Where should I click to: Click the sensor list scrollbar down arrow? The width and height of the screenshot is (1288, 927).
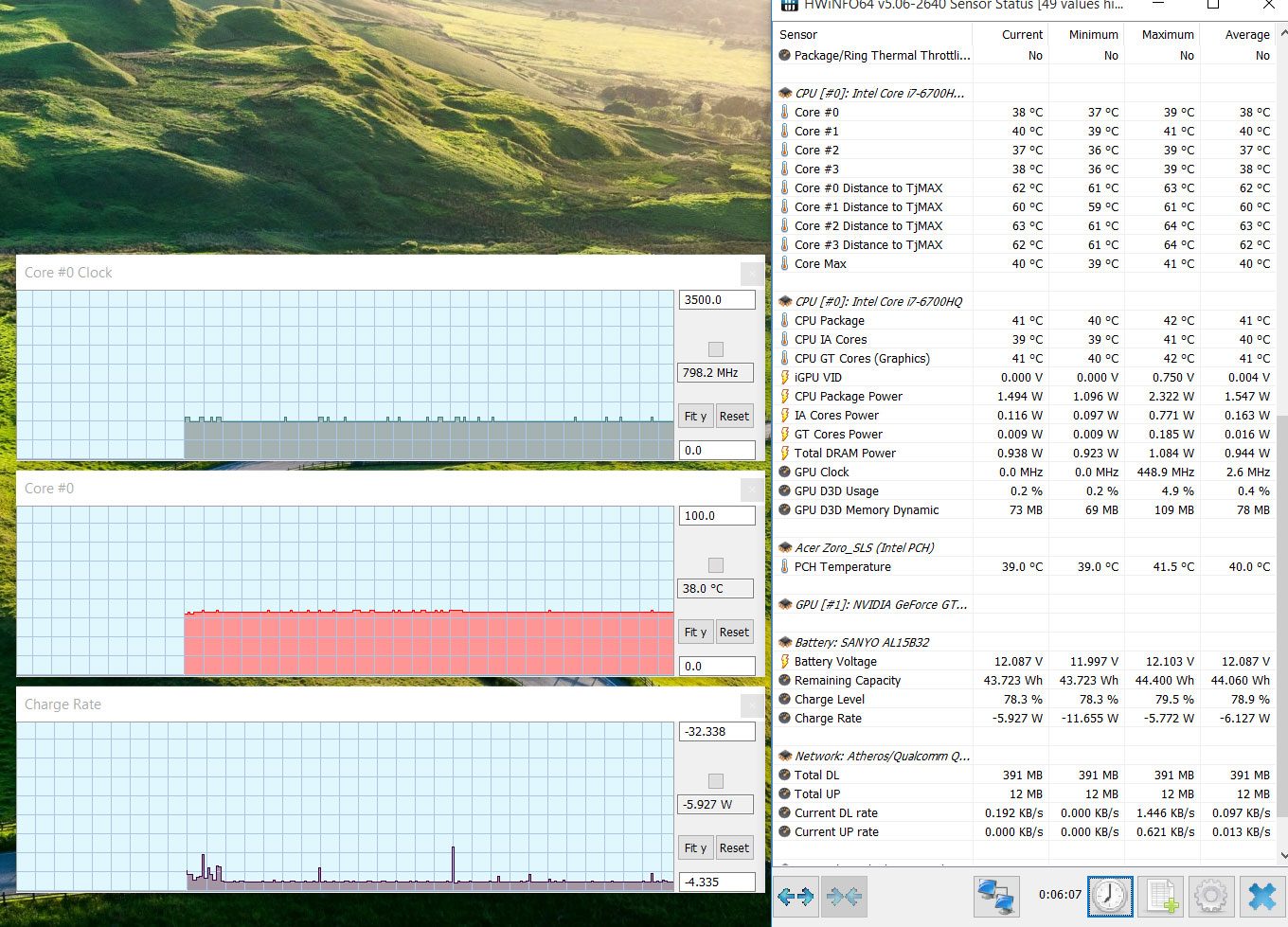pyautogui.click(x=1282, y=855)
